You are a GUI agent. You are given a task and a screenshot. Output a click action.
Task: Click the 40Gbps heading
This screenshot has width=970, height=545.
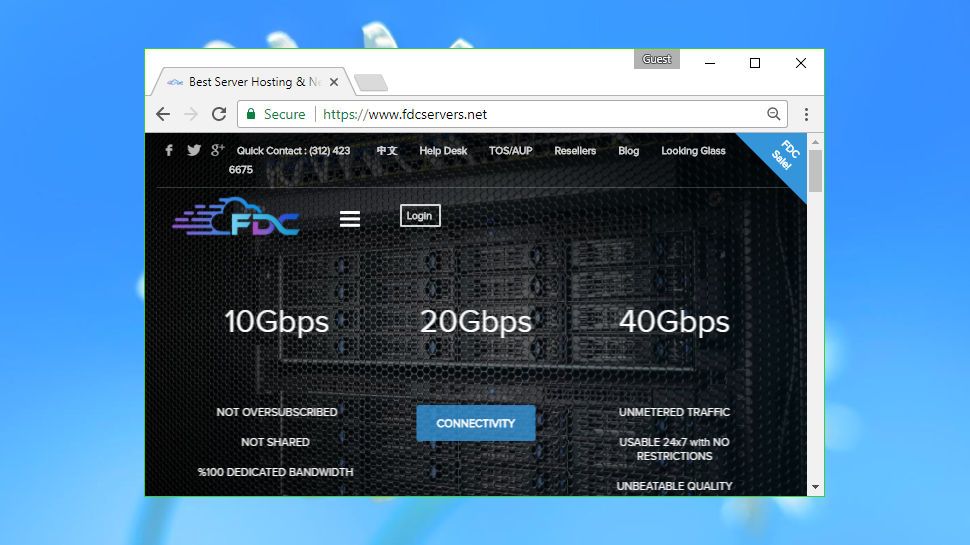[674, 322]
